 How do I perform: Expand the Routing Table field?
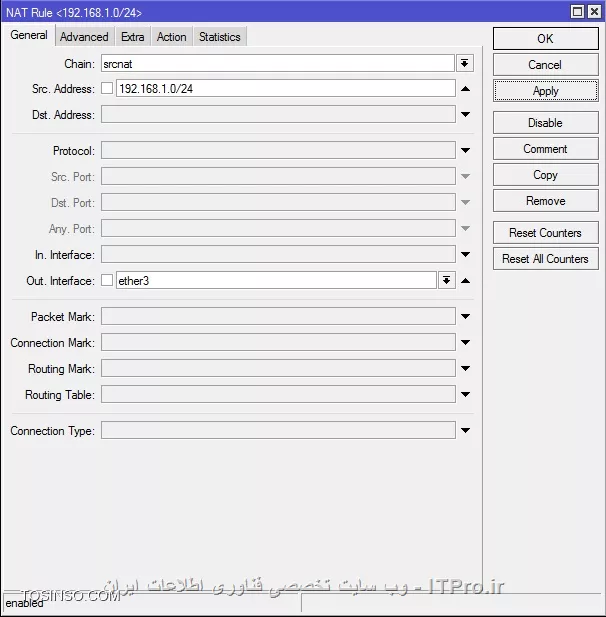466,394
